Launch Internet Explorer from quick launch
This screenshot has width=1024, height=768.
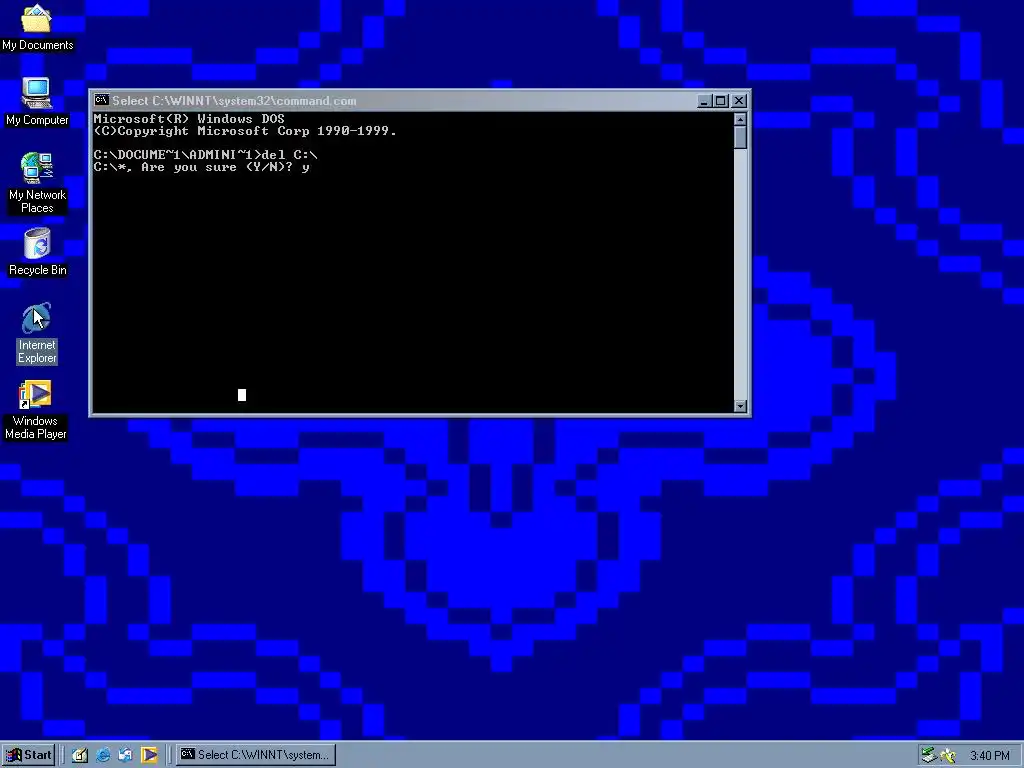(x=103, y=755)
